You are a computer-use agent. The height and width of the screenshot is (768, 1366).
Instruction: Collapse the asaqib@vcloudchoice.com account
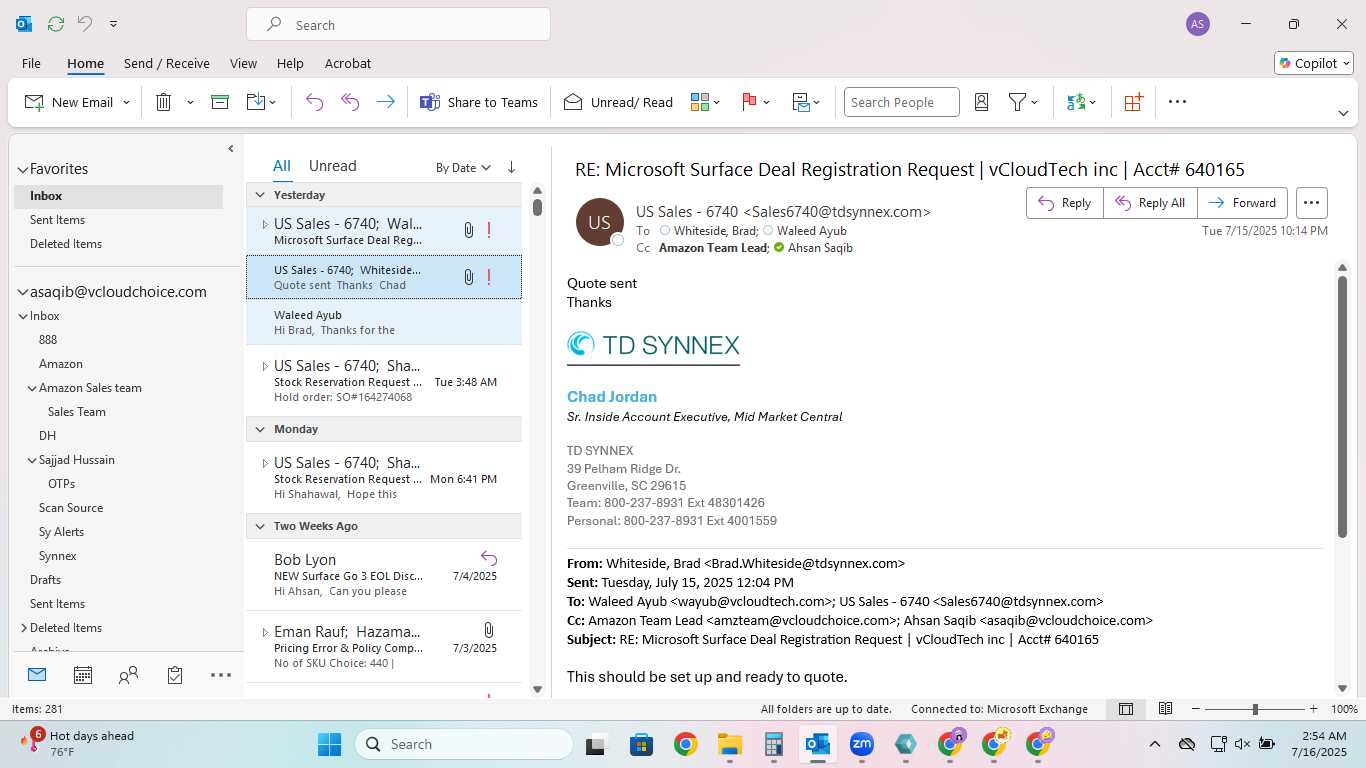click(22, 293)
